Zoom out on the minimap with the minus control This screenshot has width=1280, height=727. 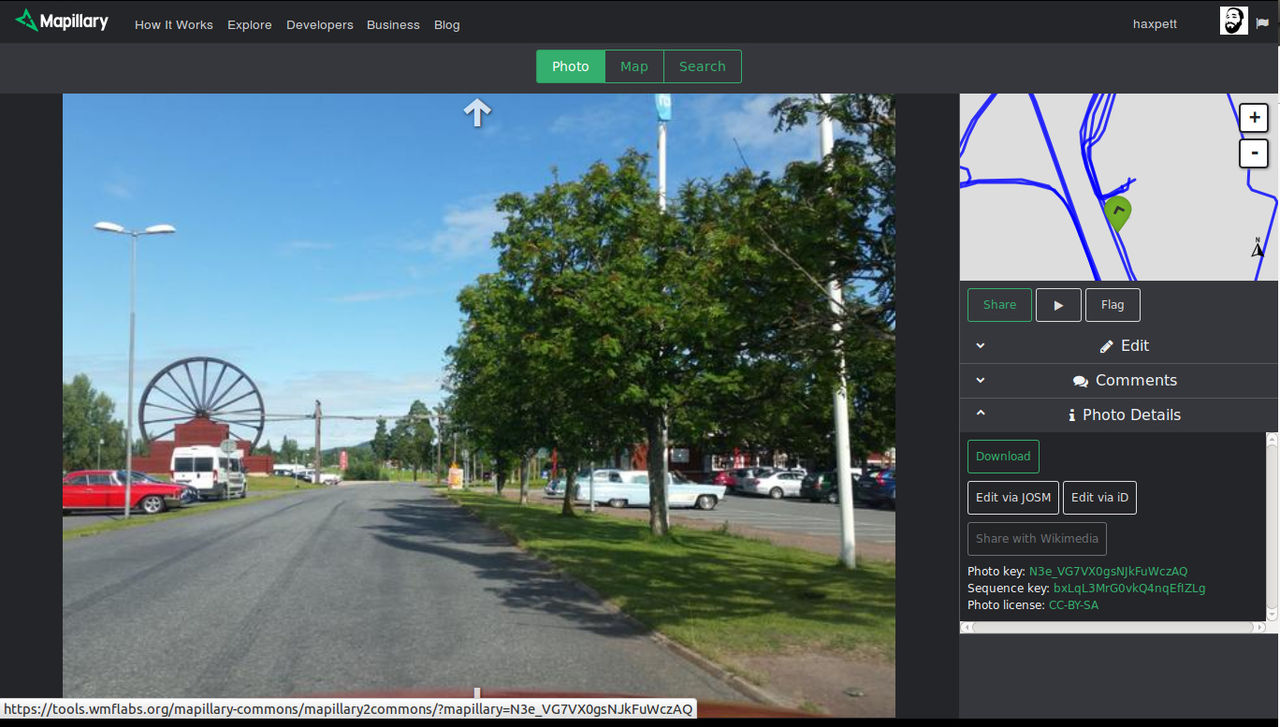pyautogui.click(x=1253, y=153)
